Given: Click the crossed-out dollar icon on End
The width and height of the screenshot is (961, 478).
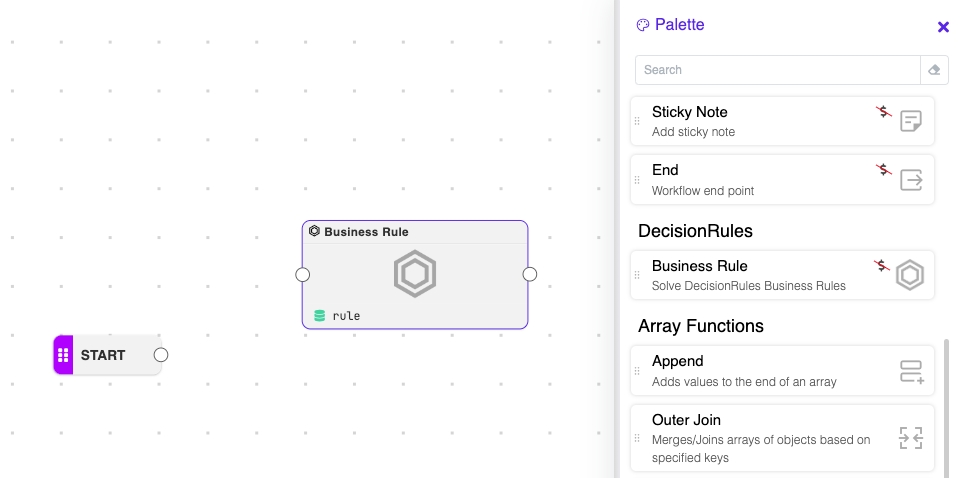Looking at the screenshot, I should pos(883,170).
